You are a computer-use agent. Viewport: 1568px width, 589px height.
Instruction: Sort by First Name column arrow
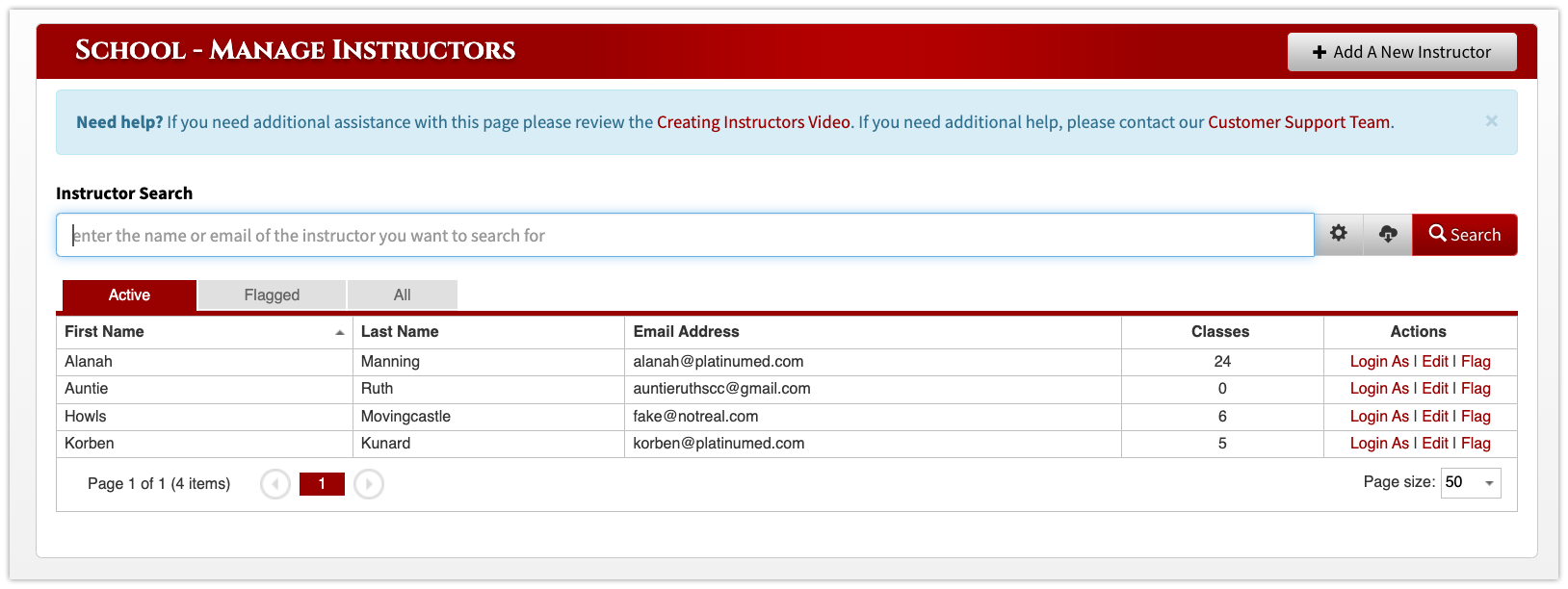[x=340, y=332]
